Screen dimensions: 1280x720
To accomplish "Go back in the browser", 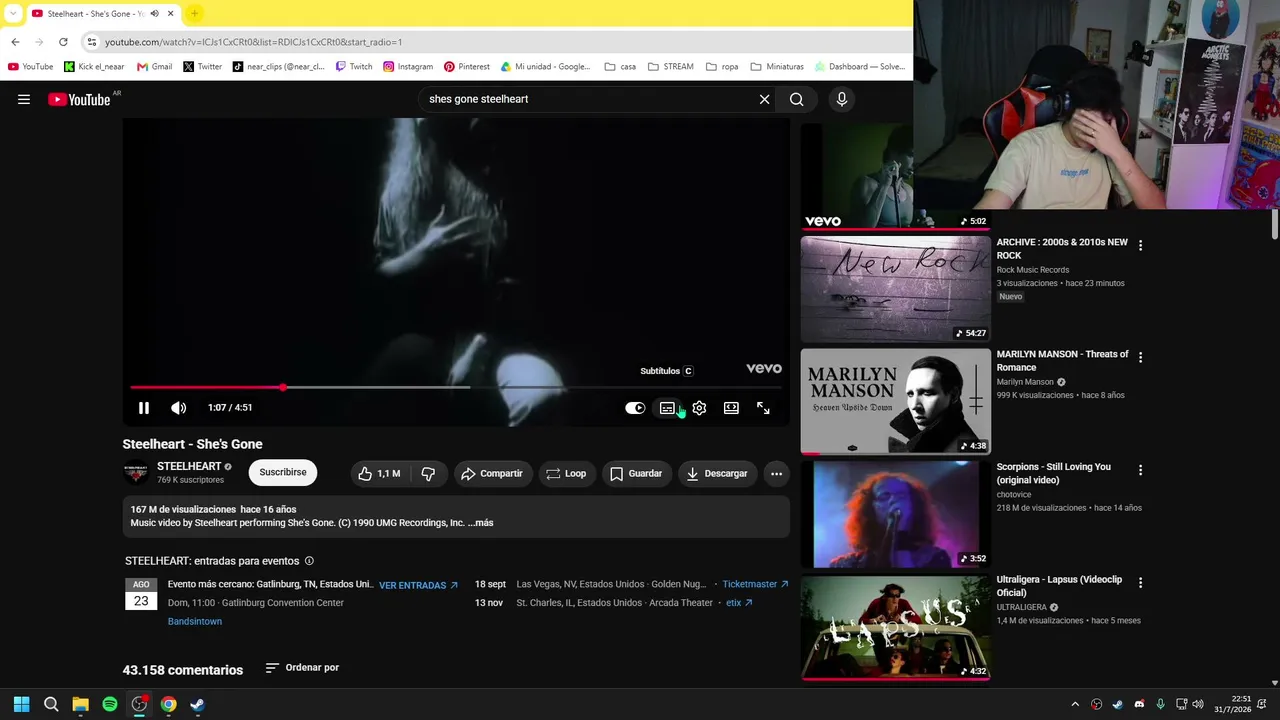I will click(x=15, y=42).
